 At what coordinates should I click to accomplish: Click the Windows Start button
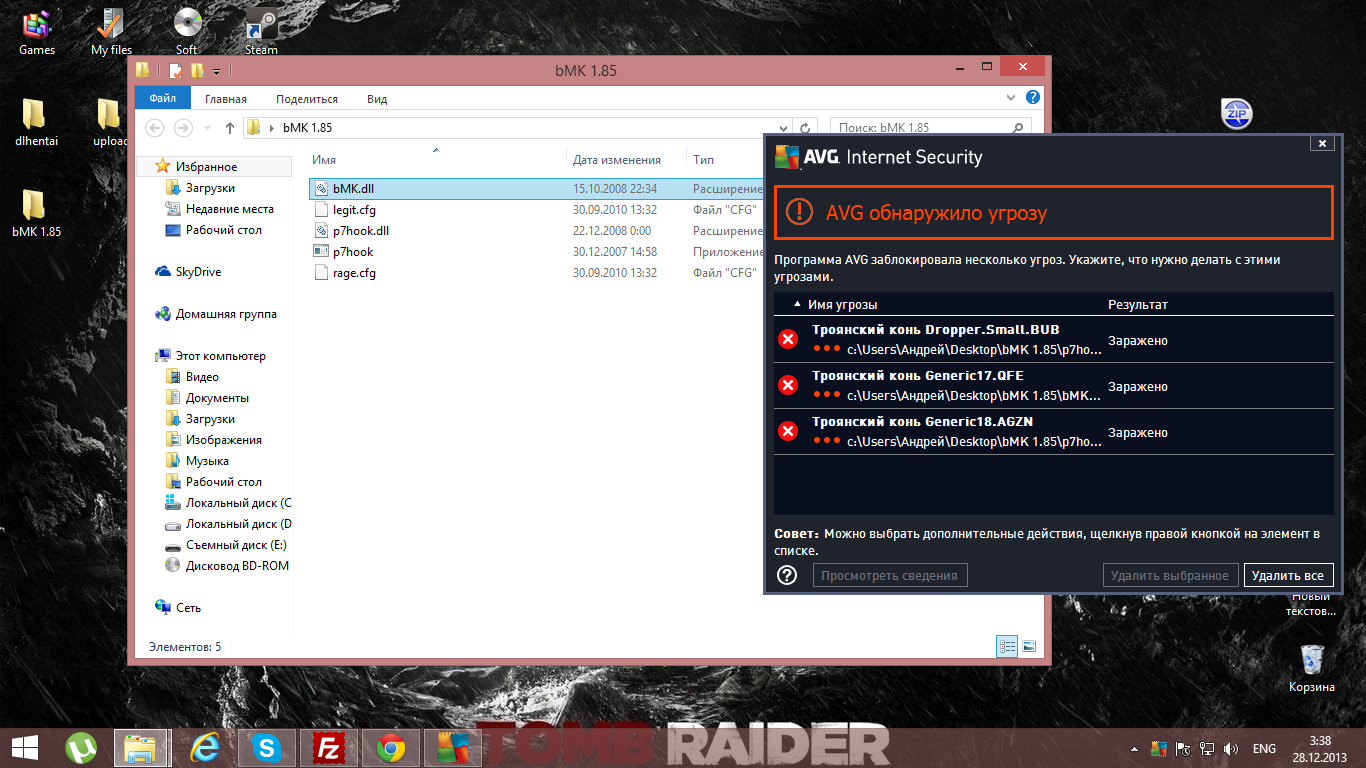click(x=24, y=747)
